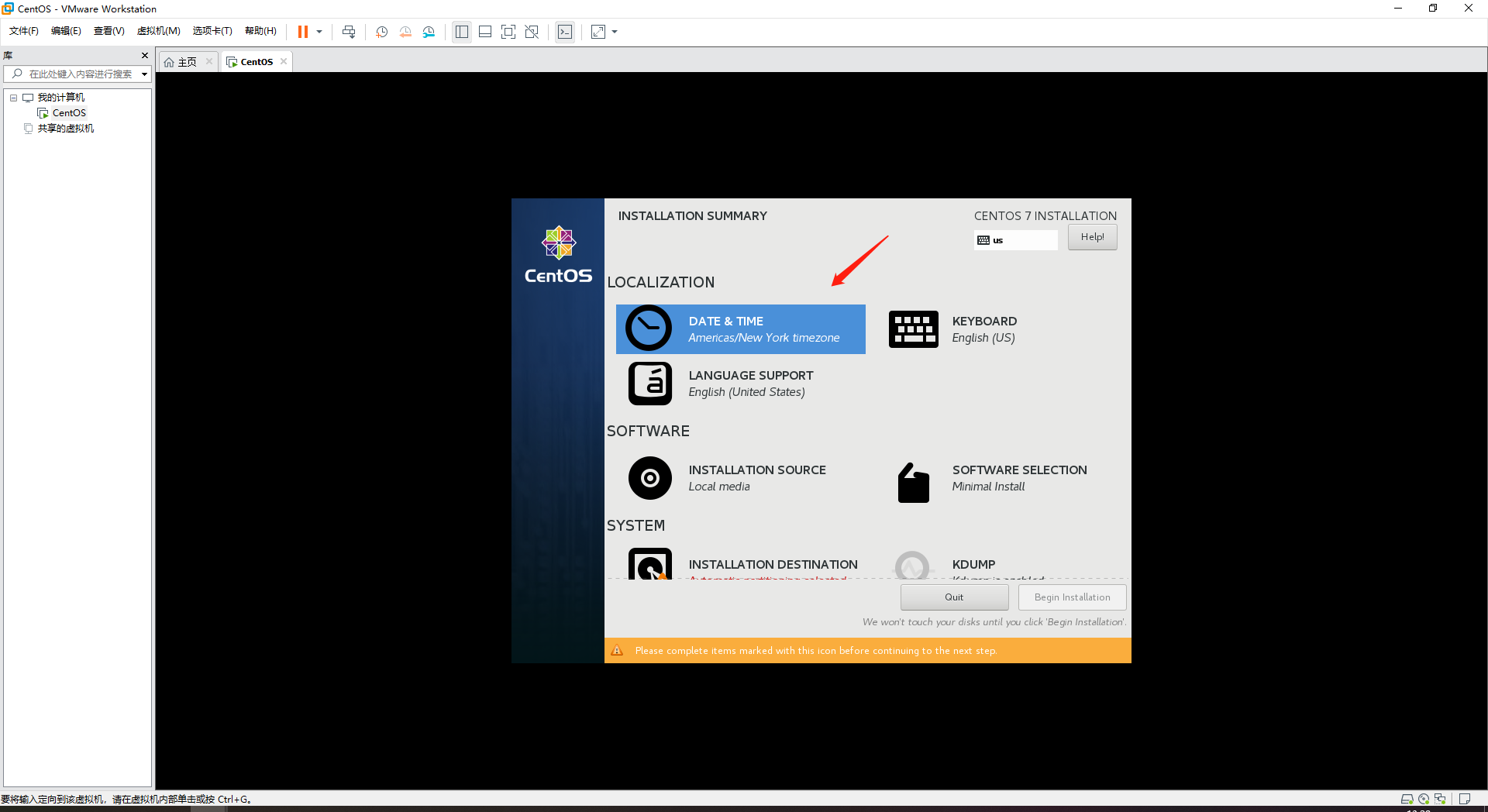Close the CentOS tab with its X
This screenshot has width=1488, height=812.
coord(284,61)
